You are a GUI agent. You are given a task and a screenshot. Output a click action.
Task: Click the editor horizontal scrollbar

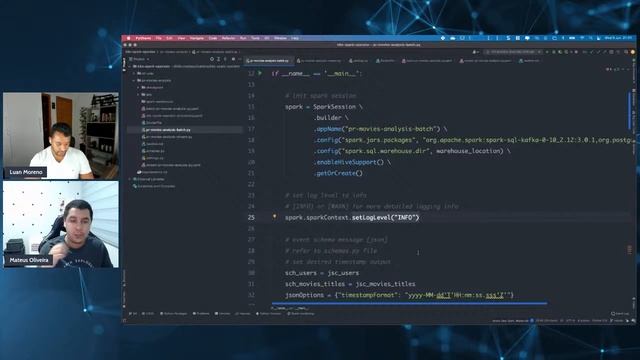pyautogui.click(x=409, y=303)
